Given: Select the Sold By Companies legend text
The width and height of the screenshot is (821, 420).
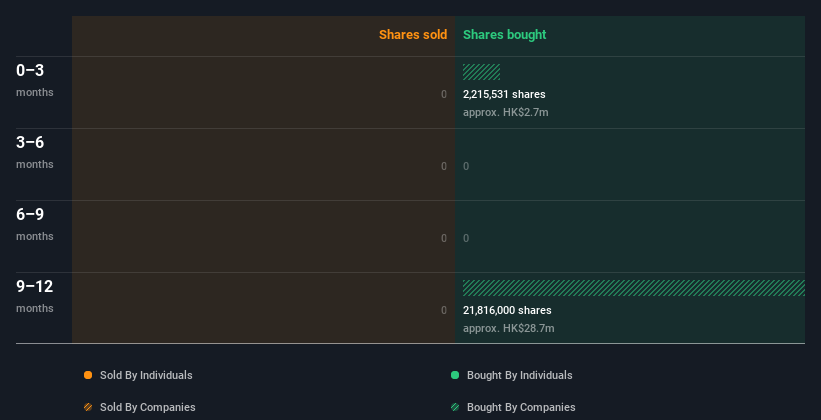Looking at the screenshot, I should (148, 407).
